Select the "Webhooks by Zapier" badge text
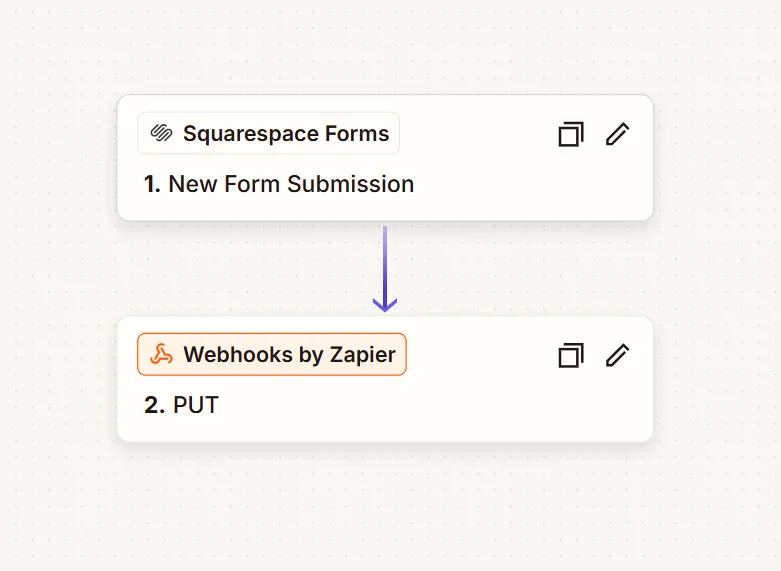Viewport: 781px width, 571px height. [289, 355]
